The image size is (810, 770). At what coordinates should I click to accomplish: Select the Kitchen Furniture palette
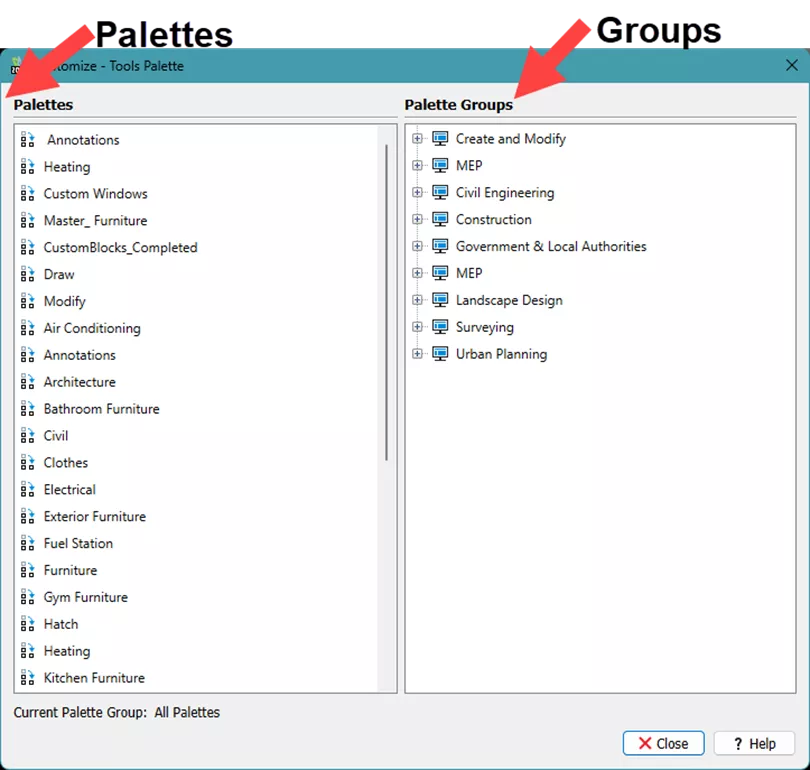[x=94, y=678]
